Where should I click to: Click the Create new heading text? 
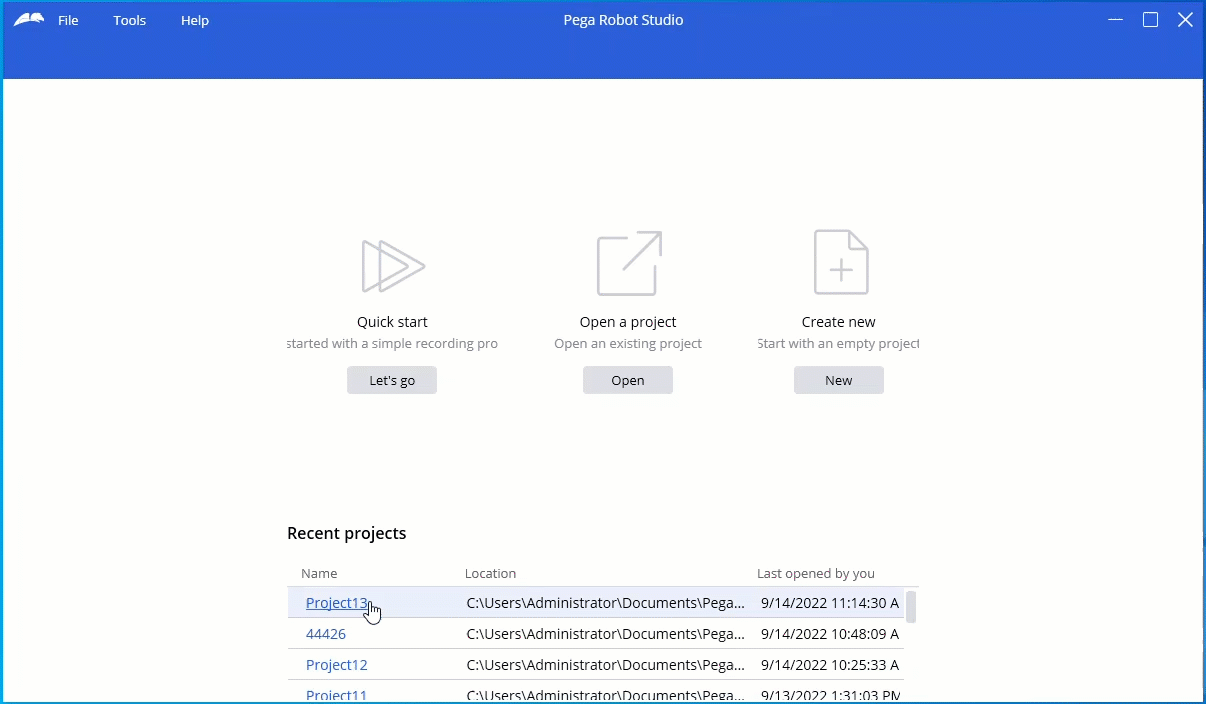[x=839, y=322]
